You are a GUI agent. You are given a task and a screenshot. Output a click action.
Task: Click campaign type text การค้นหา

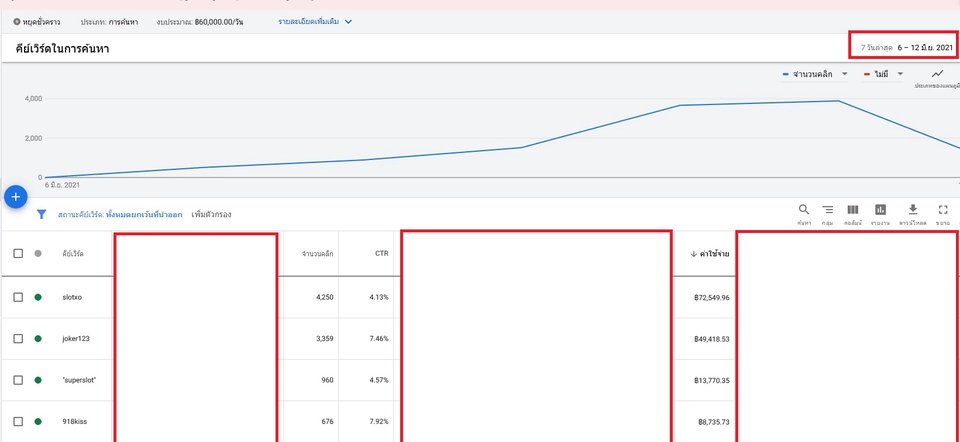pyautogui.click(x=123, y=22)
